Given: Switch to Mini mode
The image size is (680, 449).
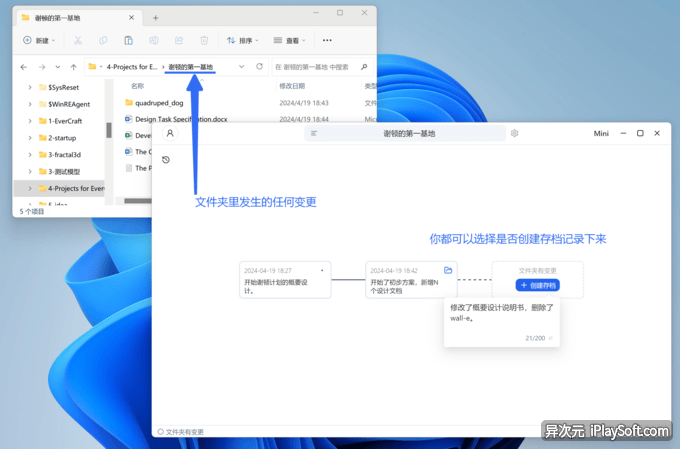Looking at the screenshot, I should coord(601,133).
